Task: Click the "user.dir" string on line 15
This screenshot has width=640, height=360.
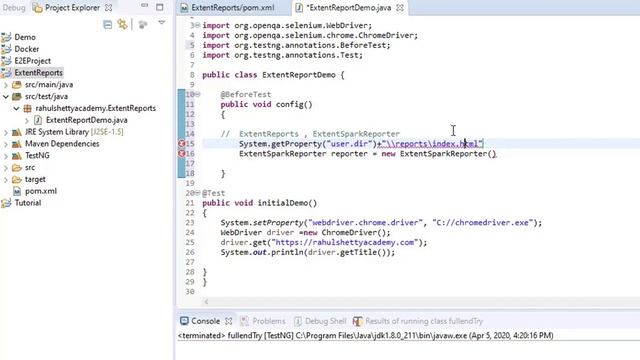Action: click(350, 144)
